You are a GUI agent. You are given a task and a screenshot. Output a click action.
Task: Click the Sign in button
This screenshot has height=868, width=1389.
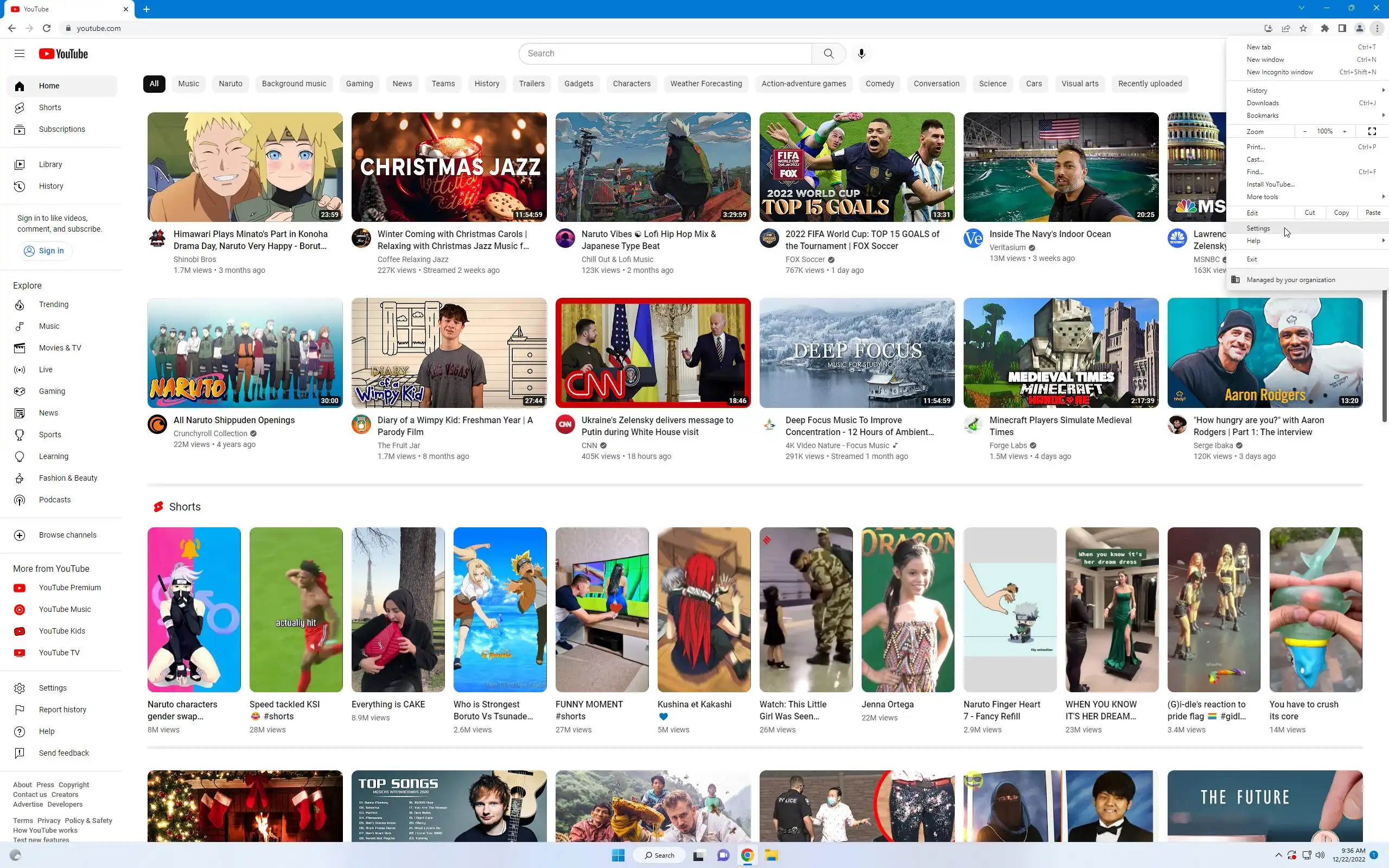pyautogui.click(x=44, y=251)
